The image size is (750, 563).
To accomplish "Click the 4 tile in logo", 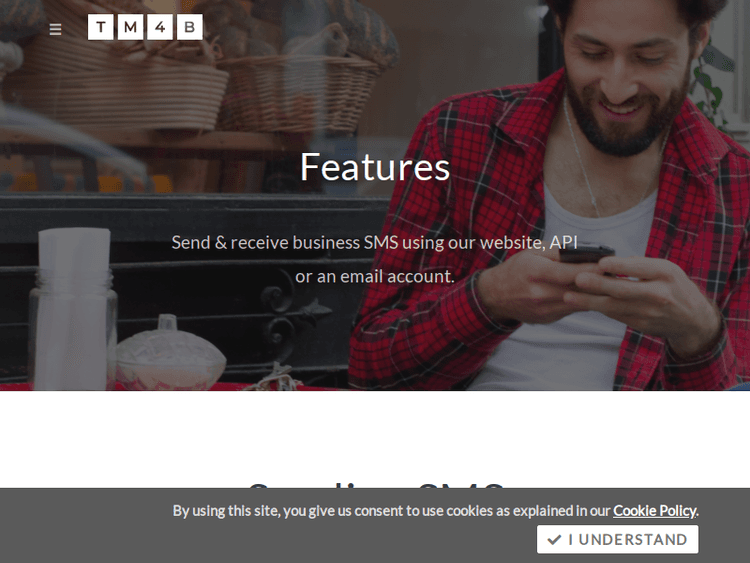I will click(160, 27).
